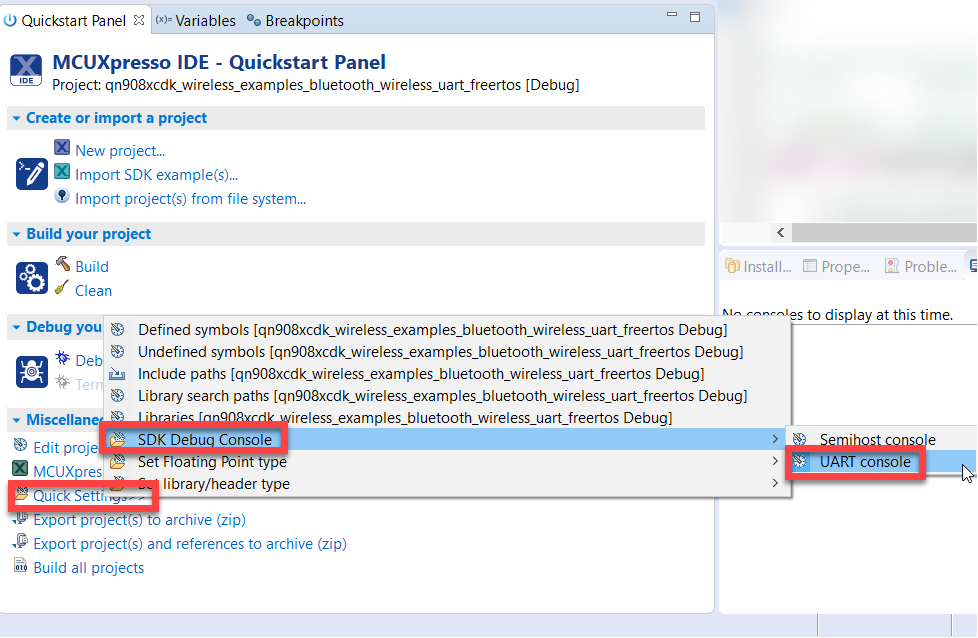This screenshot has width=978, height=638.
Task: Collapse the Debug your project section
Action: coord(16,327)
